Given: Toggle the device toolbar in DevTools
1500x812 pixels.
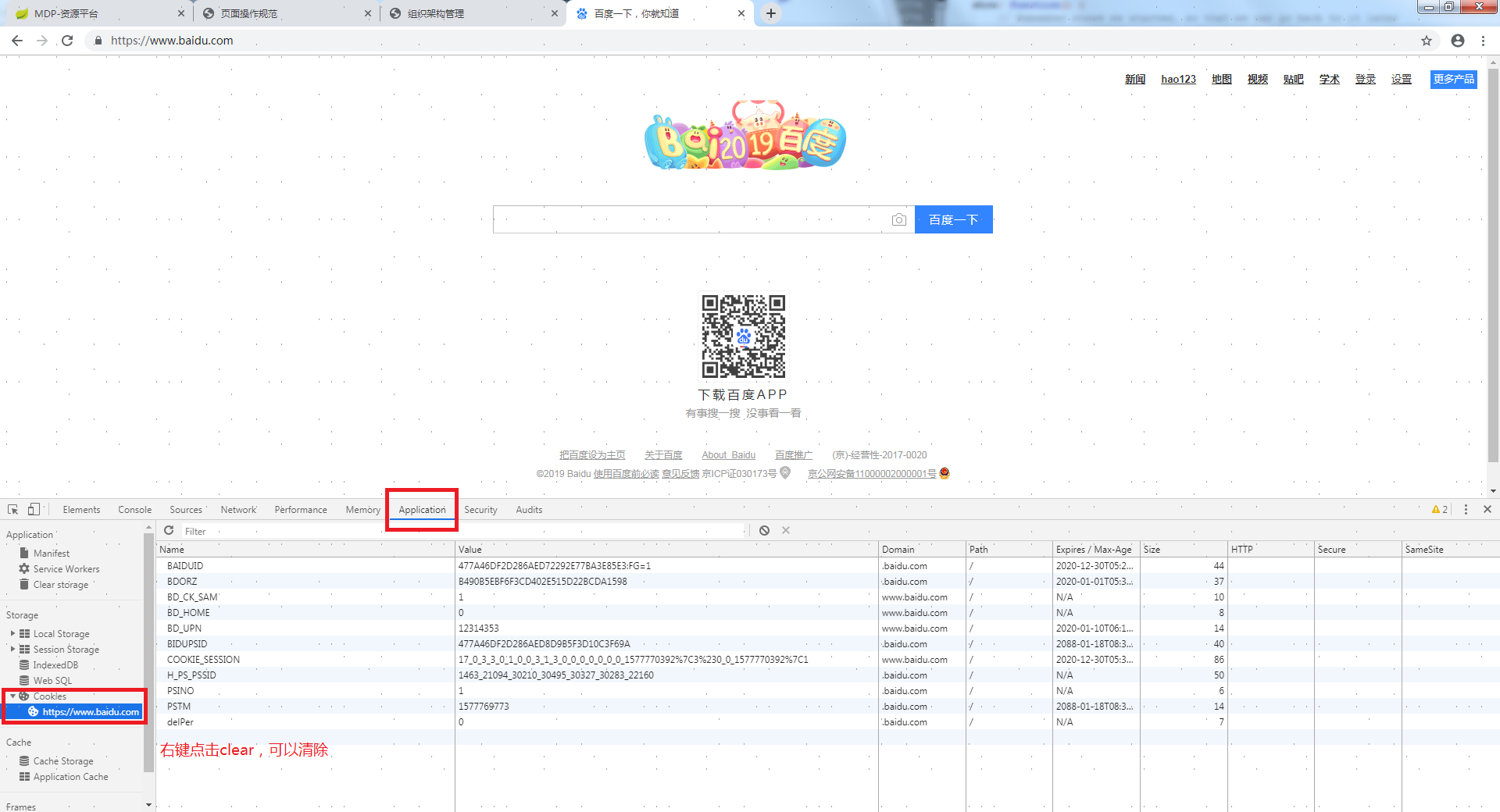Looking at the screenshot, I should (x=33, y=509).
